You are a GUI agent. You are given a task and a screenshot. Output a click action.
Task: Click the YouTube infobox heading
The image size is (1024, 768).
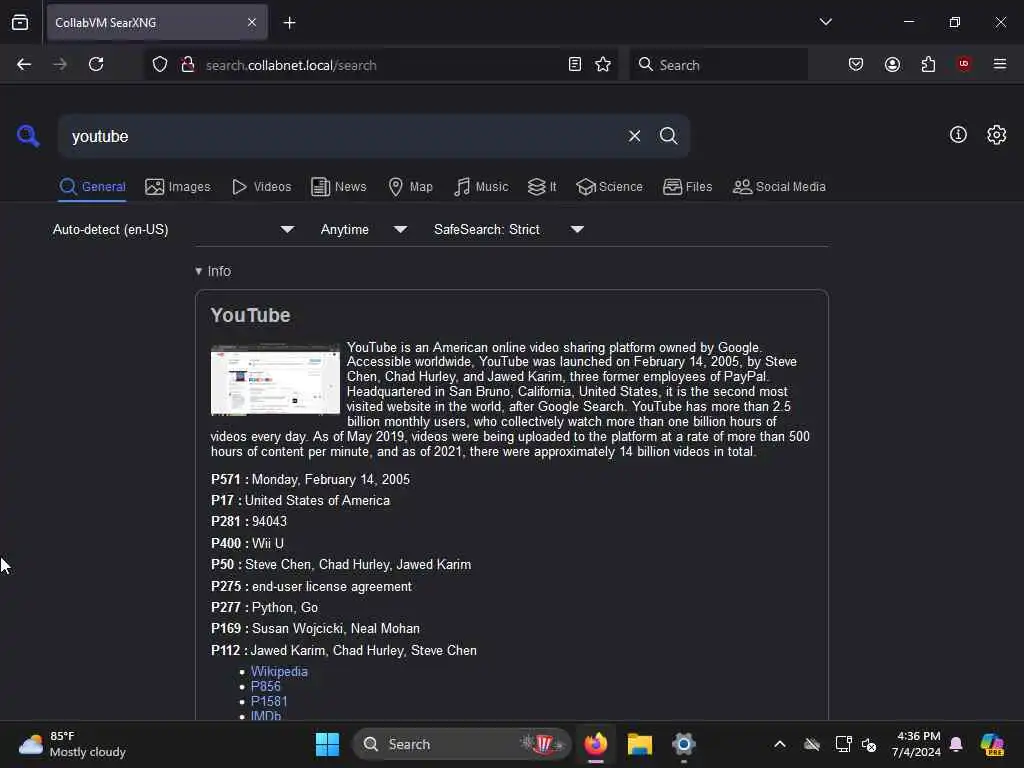(250, 315)
